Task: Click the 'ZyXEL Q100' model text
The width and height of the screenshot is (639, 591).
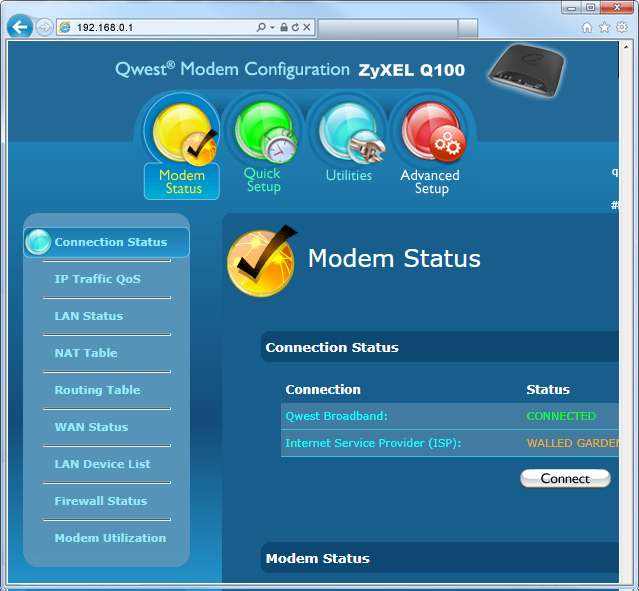Action: coord(412,70)
